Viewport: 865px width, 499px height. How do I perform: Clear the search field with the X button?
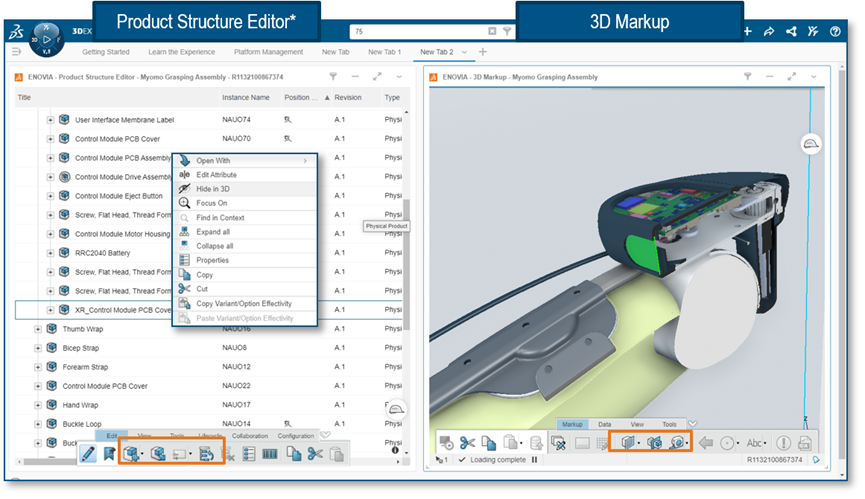coord(492,31)
